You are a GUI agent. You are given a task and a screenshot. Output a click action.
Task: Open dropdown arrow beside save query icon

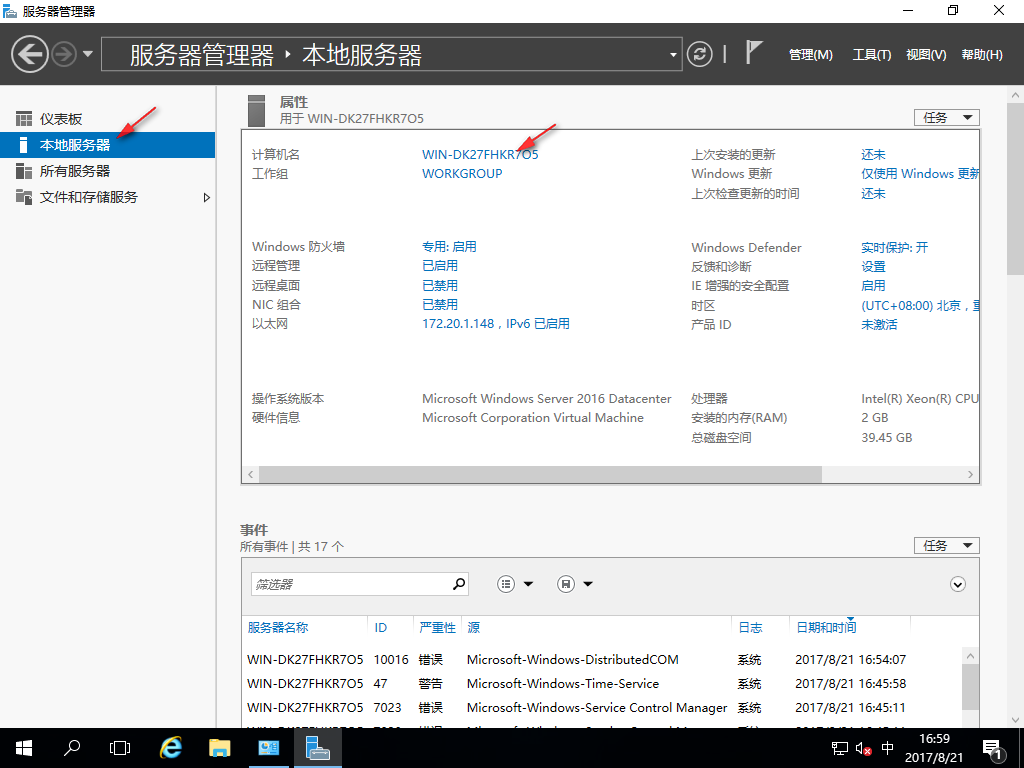[x=588, y=584]
